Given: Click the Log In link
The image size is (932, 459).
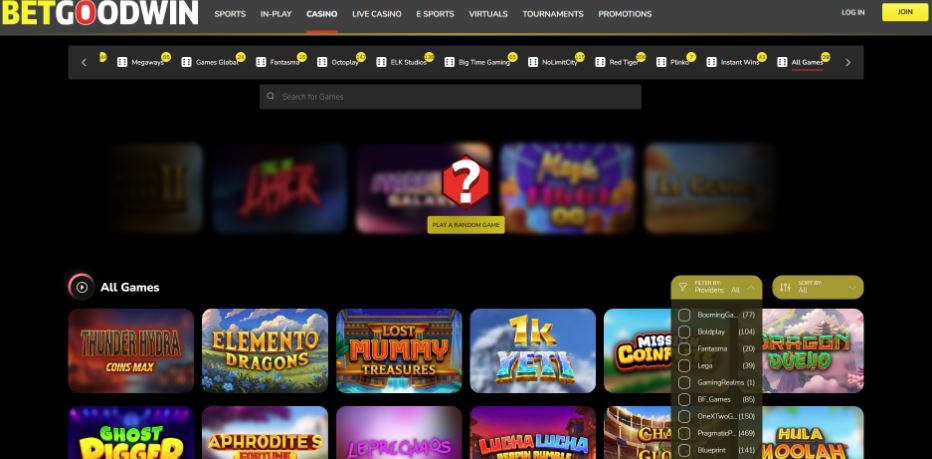Looking at the screenshot, I should [x=853, y=12].
